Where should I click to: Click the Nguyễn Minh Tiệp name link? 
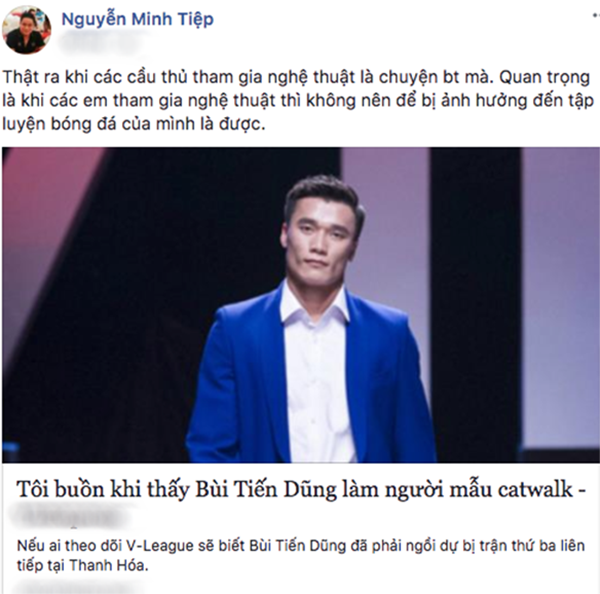pos(137,19)
